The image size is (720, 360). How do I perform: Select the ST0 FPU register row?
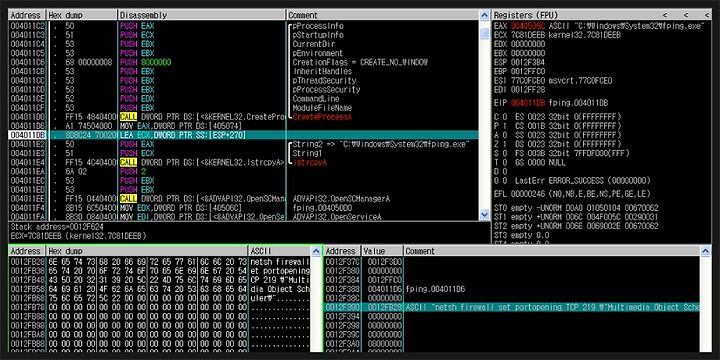576,208
